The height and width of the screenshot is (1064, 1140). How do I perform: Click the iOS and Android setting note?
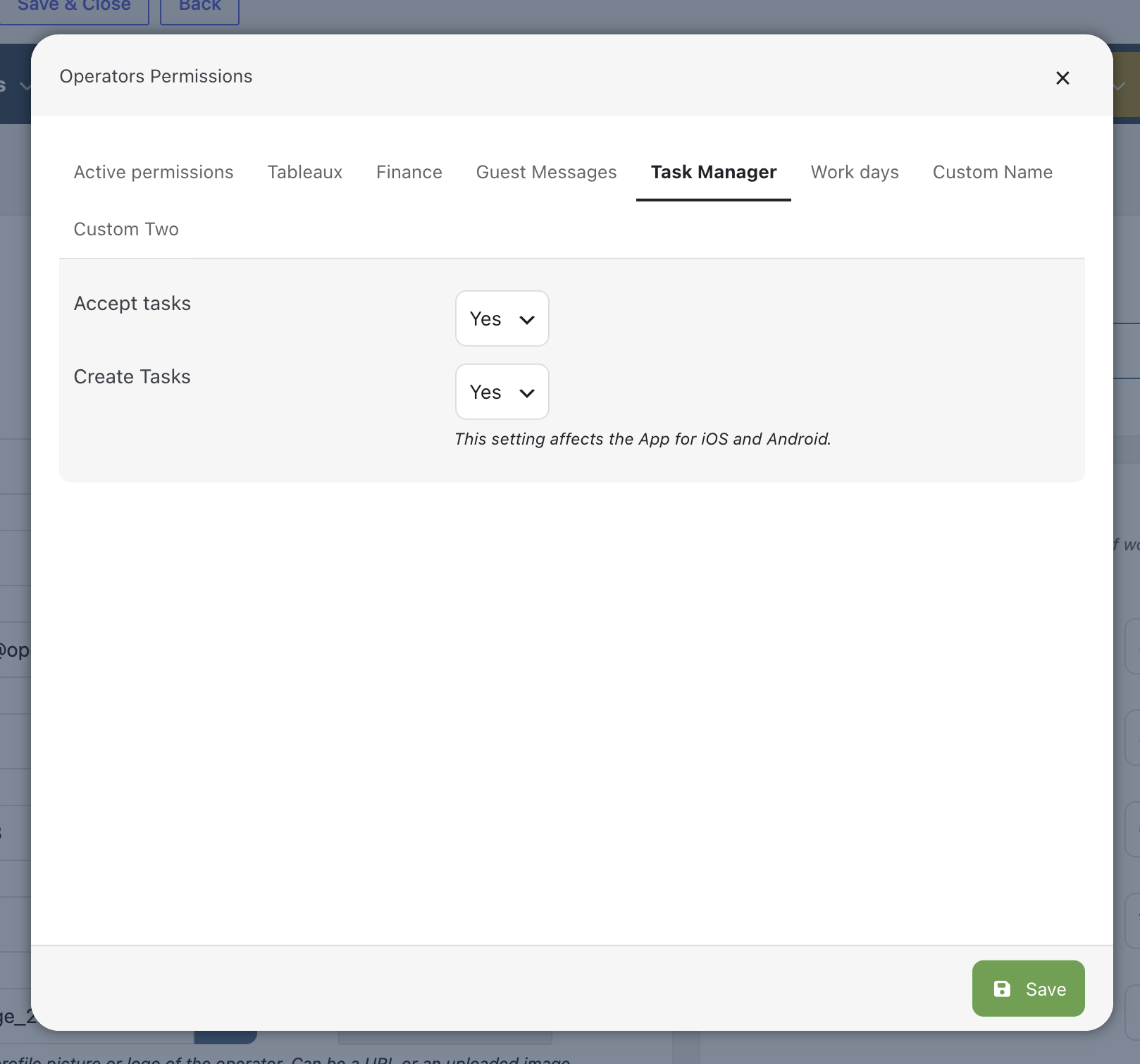(x=643, y=439)
